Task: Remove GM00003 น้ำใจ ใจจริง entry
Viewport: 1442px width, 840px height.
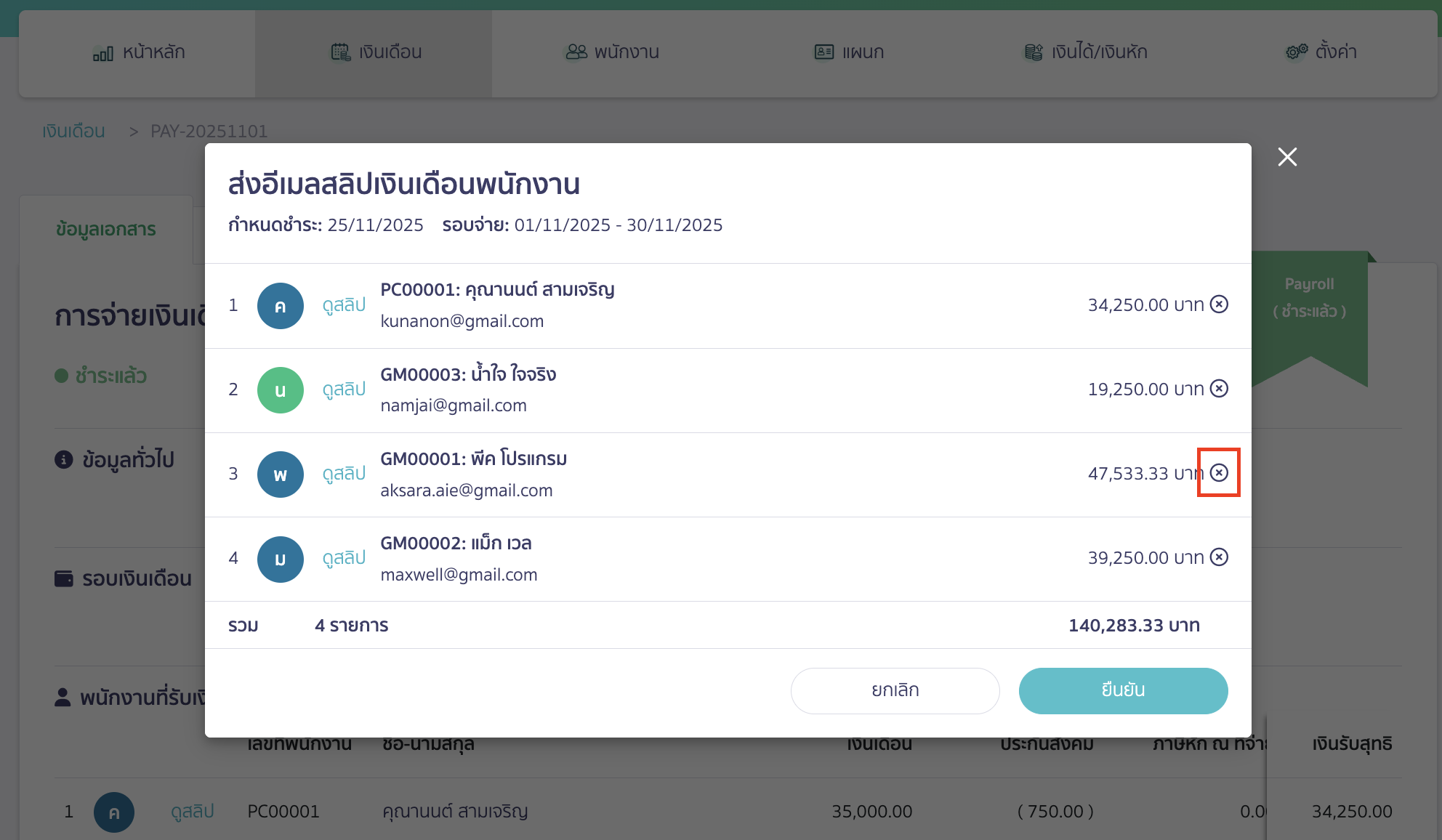Action: 1219,389
